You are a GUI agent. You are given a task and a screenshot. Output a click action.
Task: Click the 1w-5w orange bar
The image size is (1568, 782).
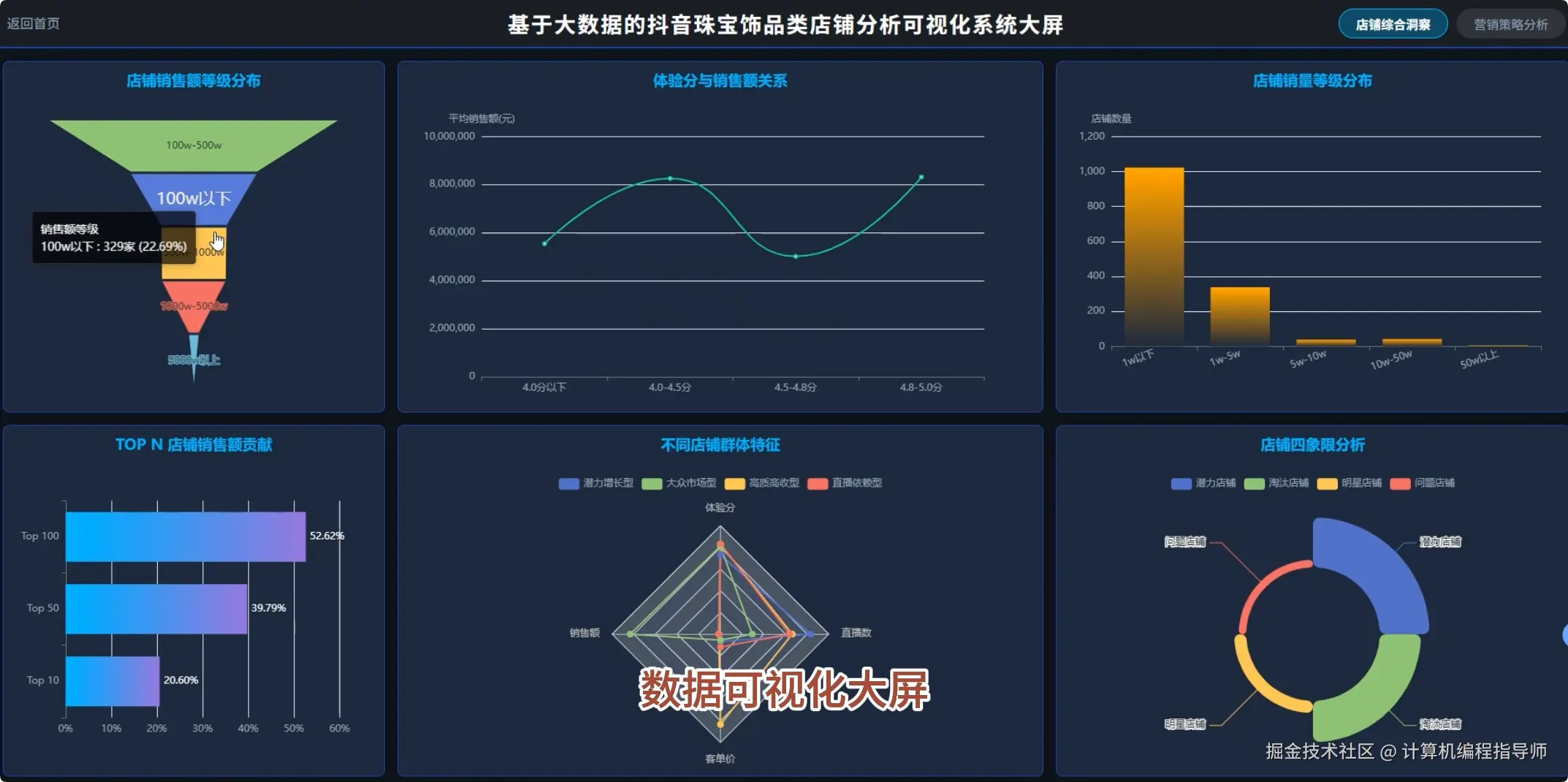1240,316
